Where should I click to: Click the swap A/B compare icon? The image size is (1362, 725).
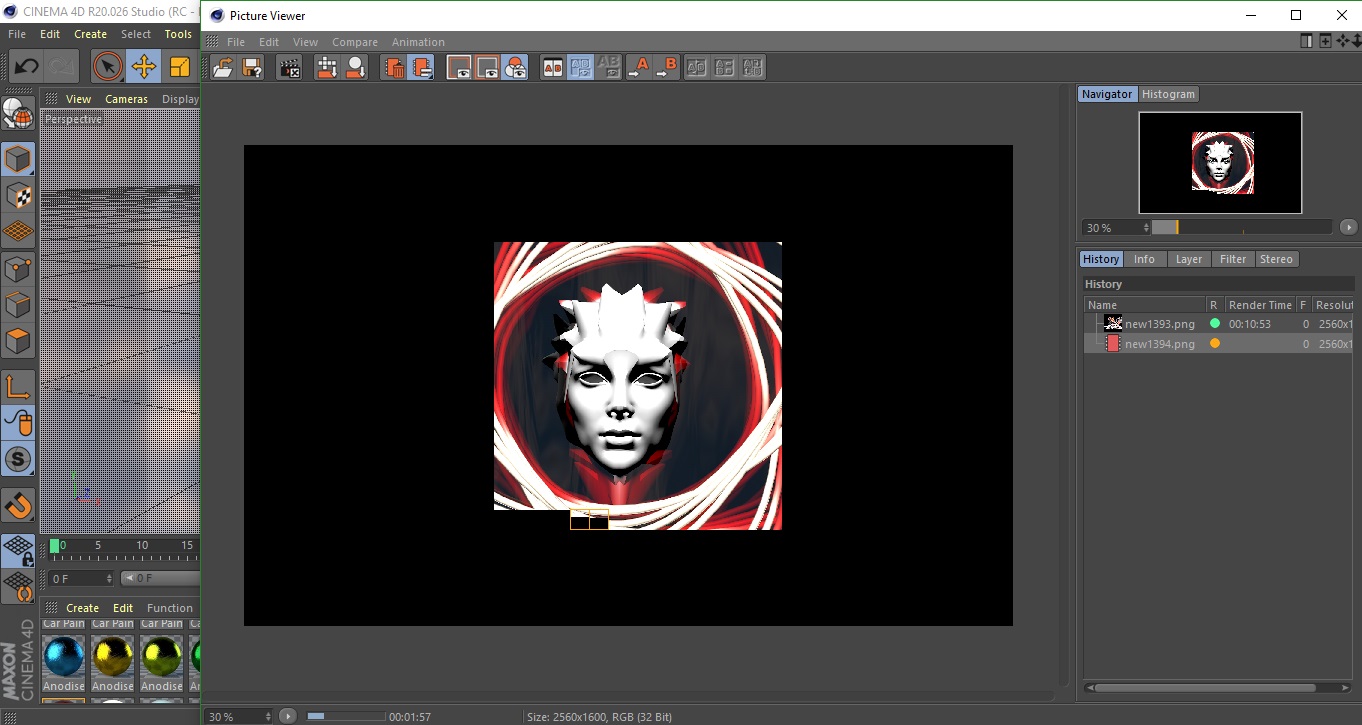pyautogui.click(x=697, y=68)
